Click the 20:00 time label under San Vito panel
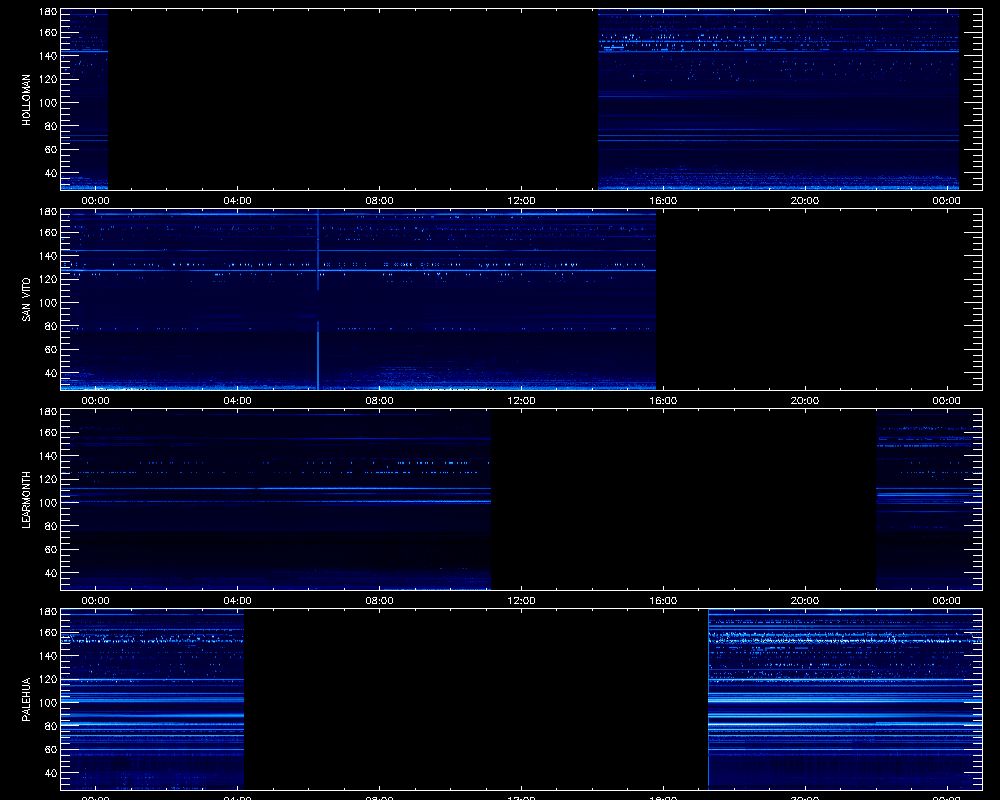The height and width of the screenshot is (800, 1000). point(805,401)
